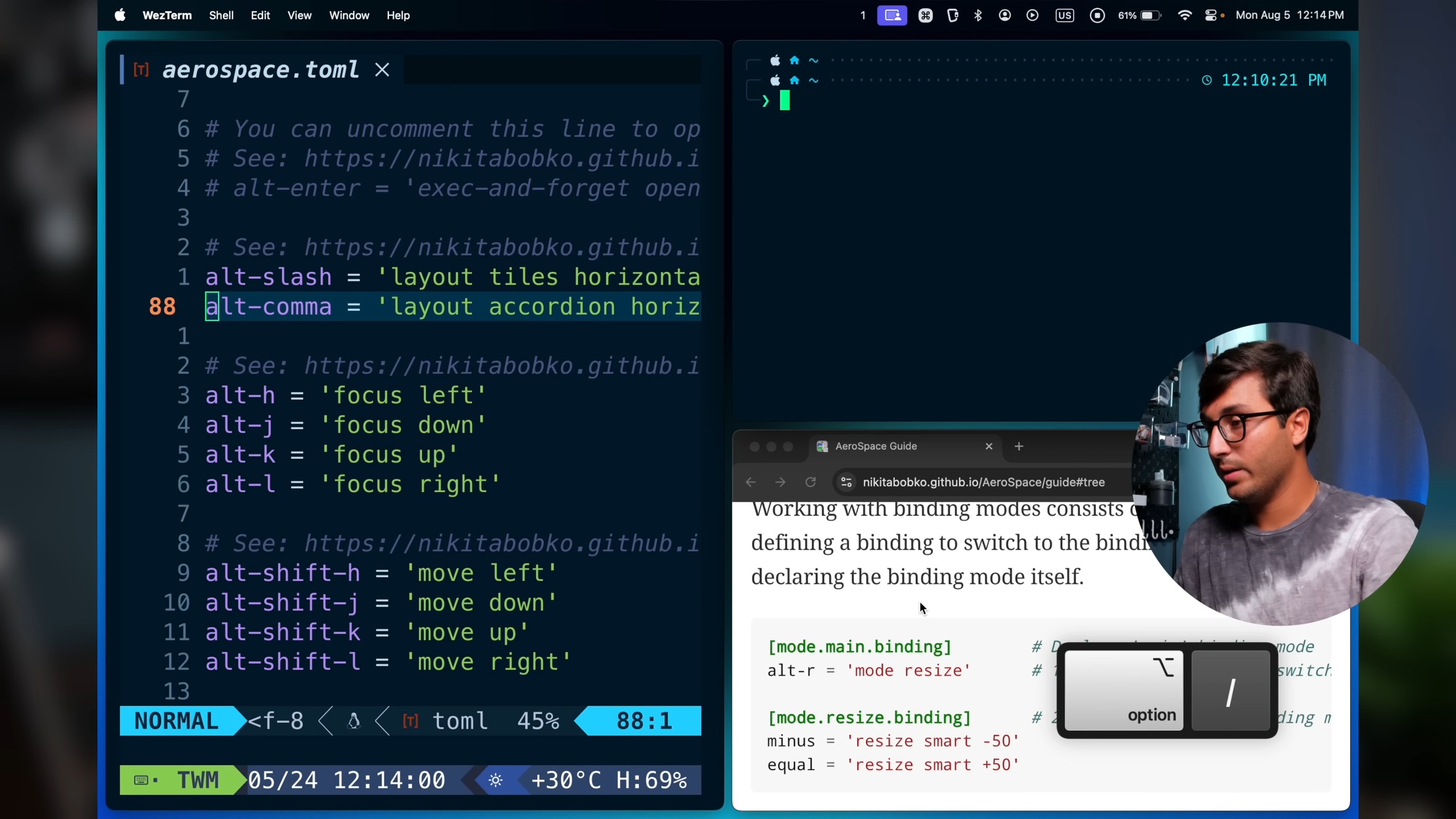The image size is (1456, 819).
Task: Select the AeroSpace Guide browser tab
Action: (876, 446)
